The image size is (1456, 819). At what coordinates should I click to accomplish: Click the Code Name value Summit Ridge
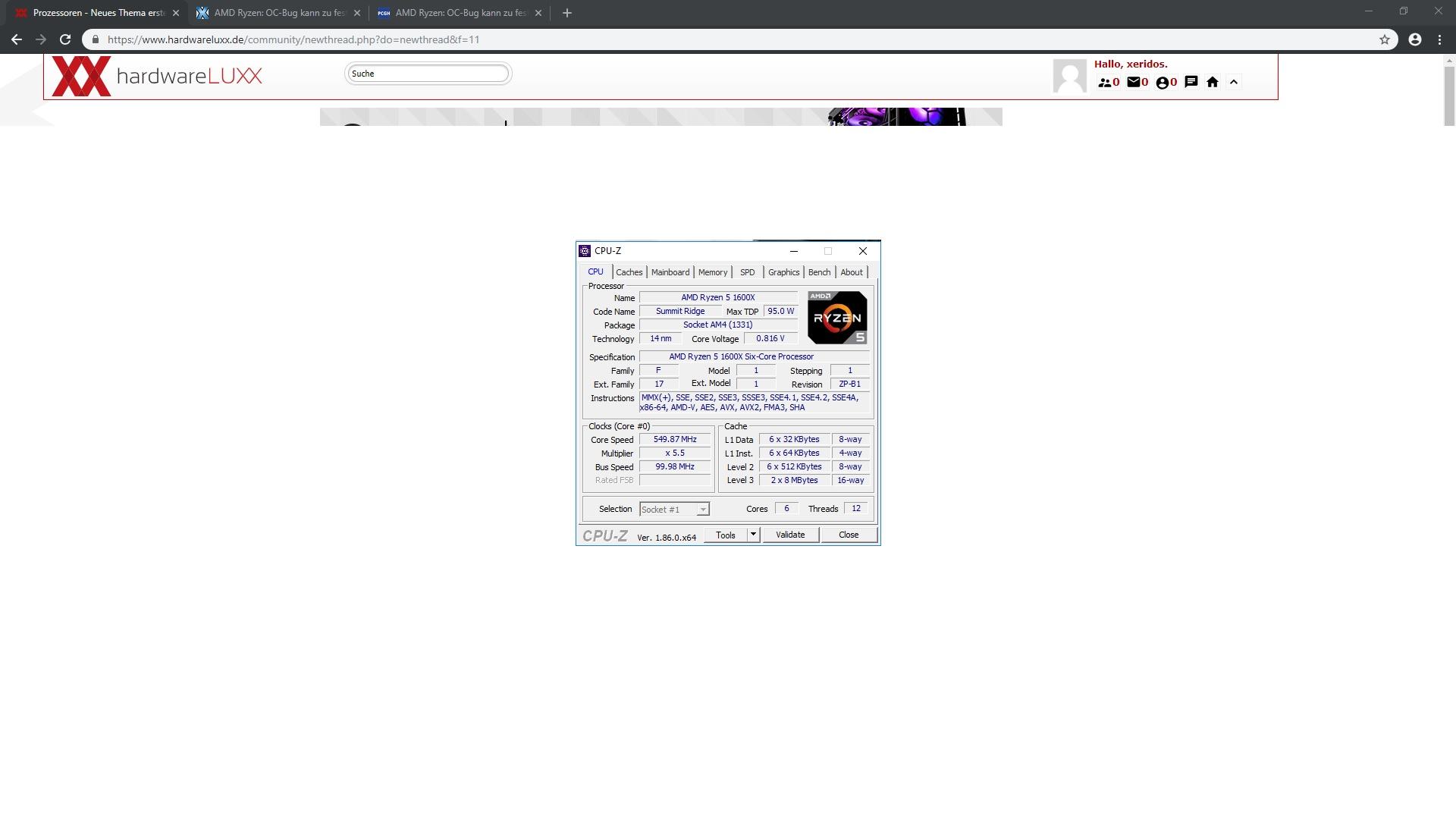[x=680, y=312]
